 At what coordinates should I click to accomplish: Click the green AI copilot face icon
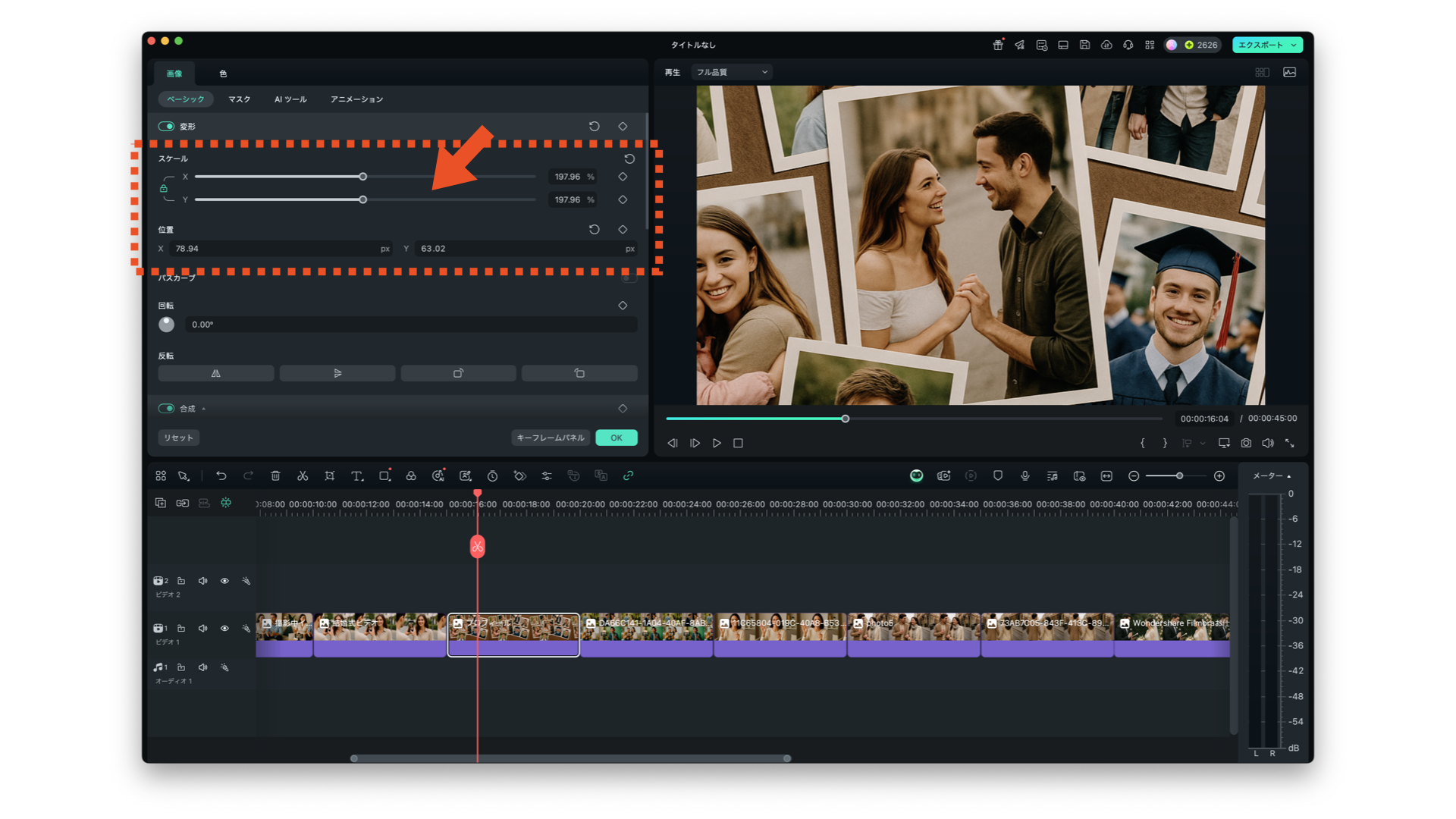pos(917,475)
